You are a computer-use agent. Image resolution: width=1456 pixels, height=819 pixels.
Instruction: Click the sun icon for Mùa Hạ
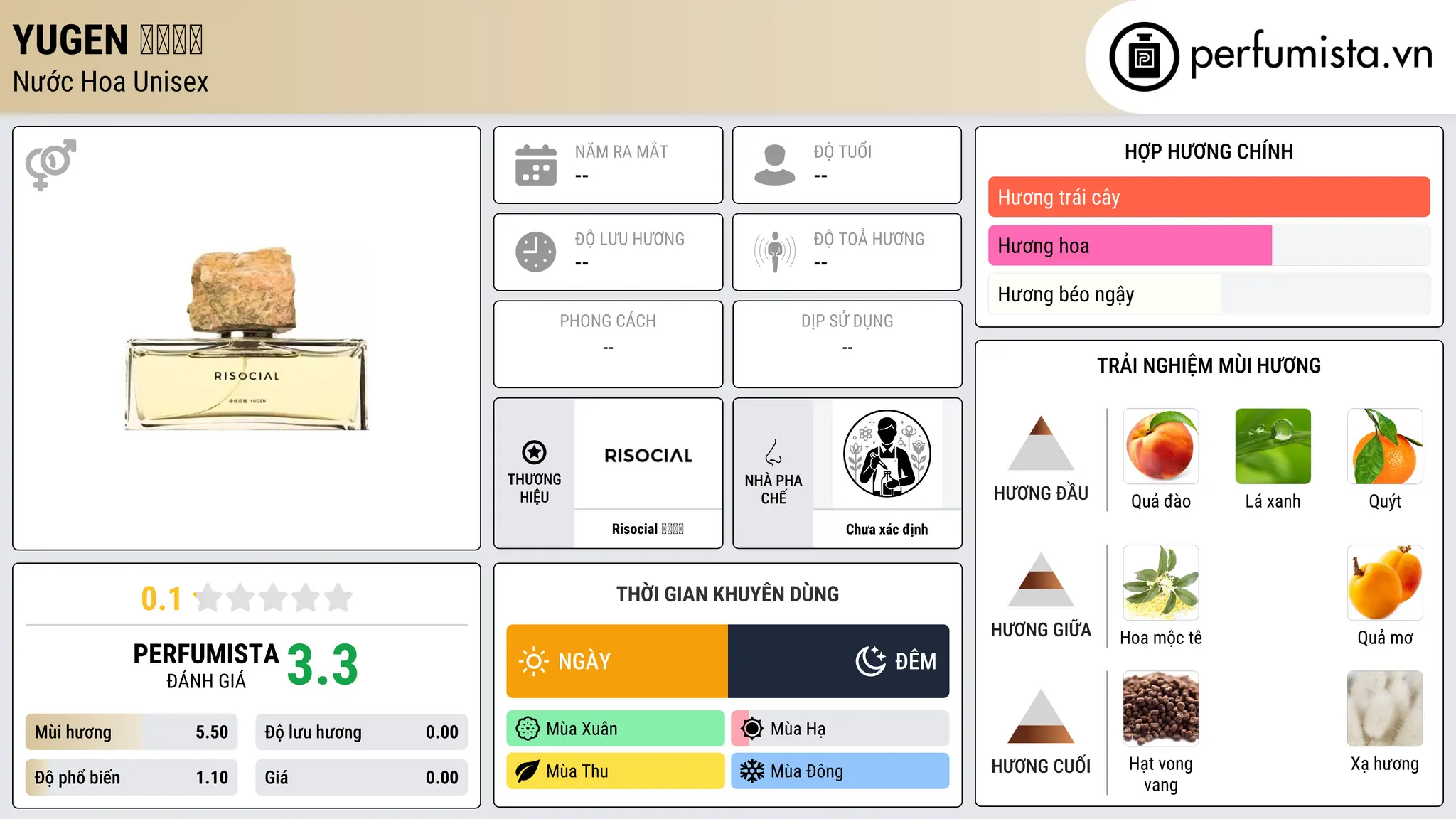tap(752, 729)
